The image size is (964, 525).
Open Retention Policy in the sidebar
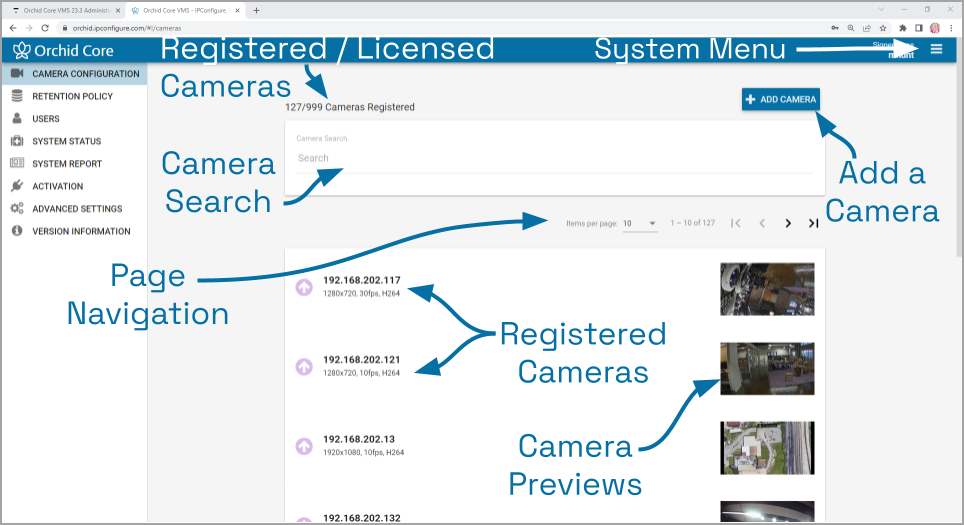74,96
